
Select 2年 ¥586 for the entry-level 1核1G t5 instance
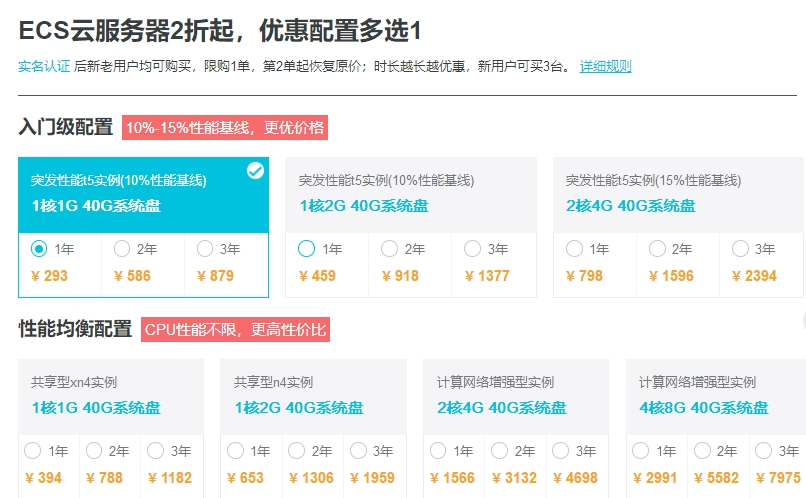pos(122,249)
